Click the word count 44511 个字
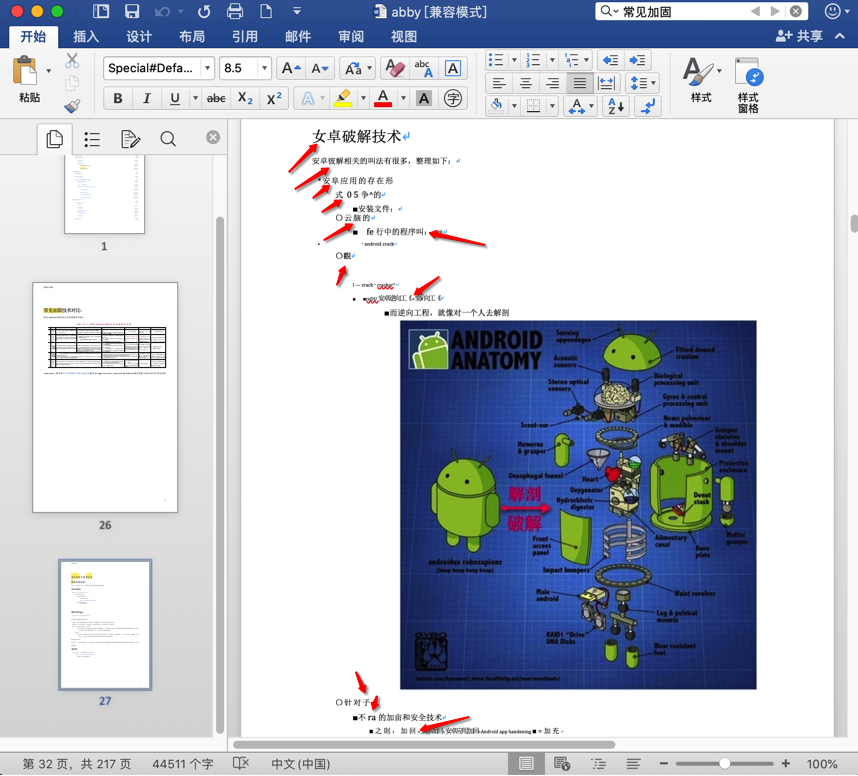 183,764
